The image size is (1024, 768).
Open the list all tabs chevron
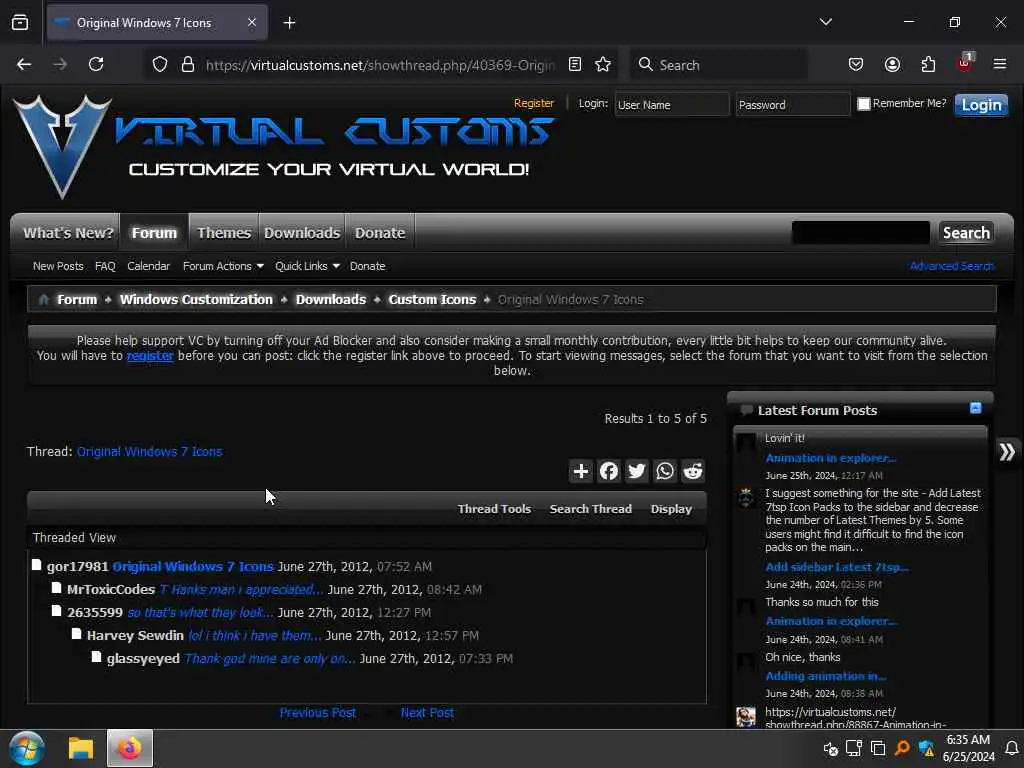[825, 22]
